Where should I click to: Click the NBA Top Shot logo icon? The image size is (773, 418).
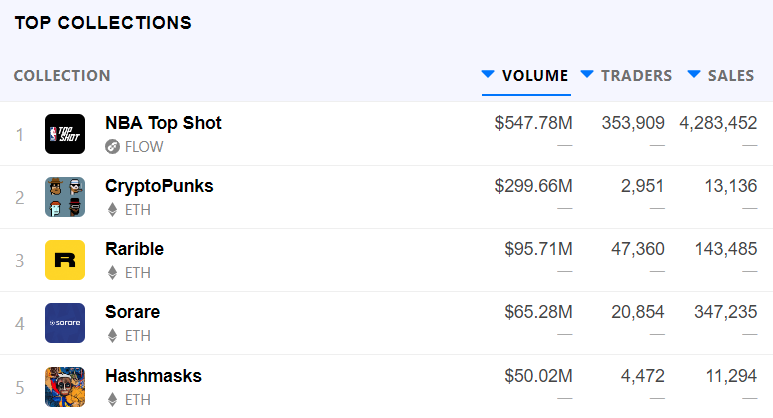(x=65, y=134)
